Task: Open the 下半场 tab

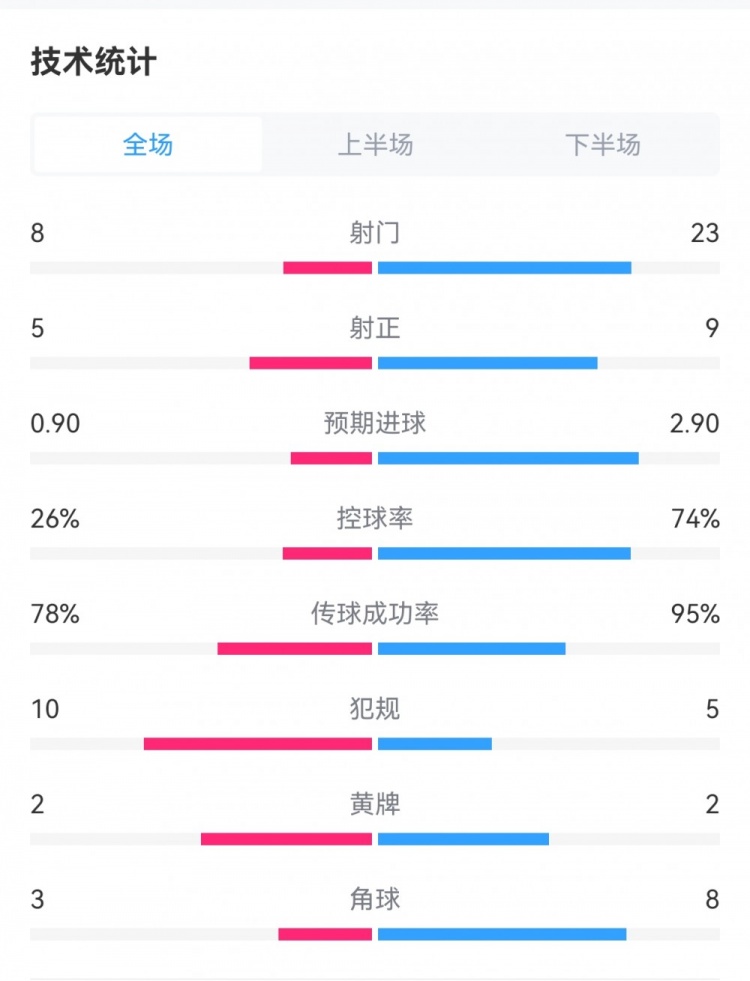Action: coord(602,145)
